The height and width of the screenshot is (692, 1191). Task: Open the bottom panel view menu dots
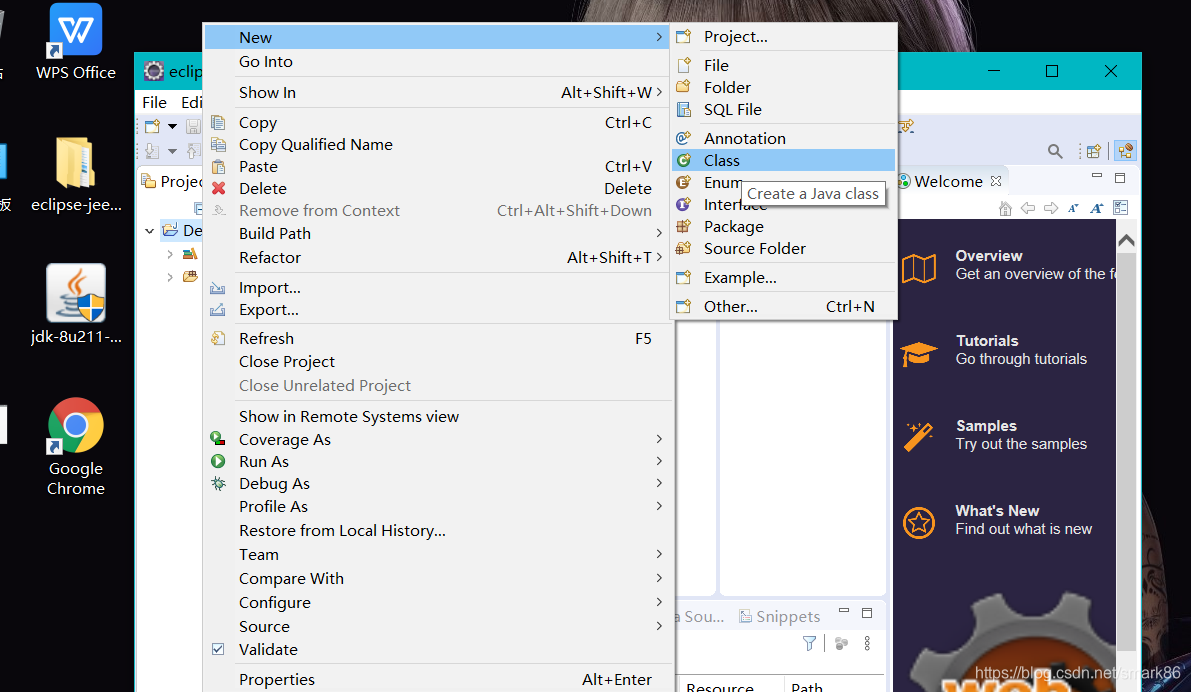[x=867, y=643]
